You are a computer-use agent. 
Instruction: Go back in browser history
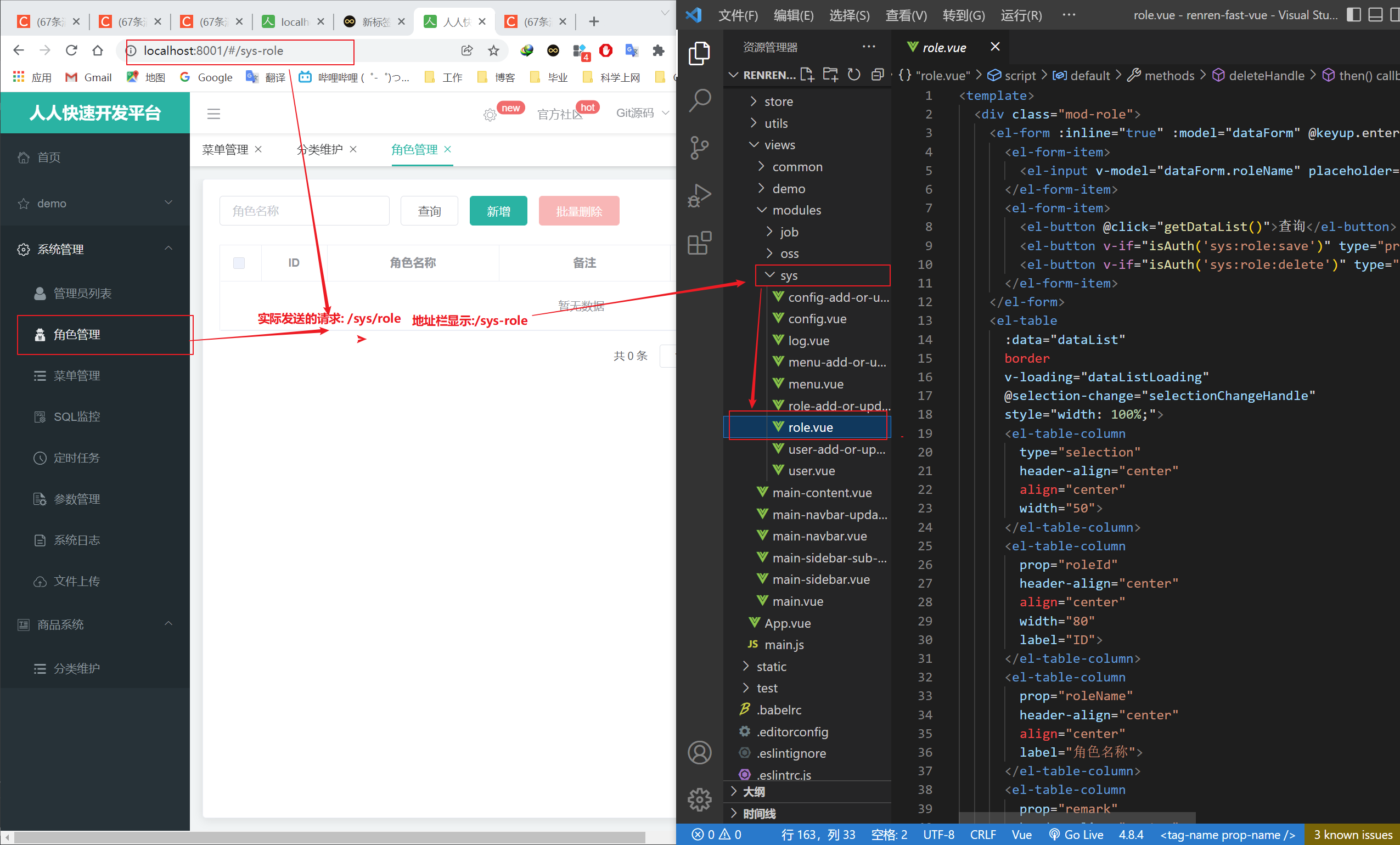(19, 50)
